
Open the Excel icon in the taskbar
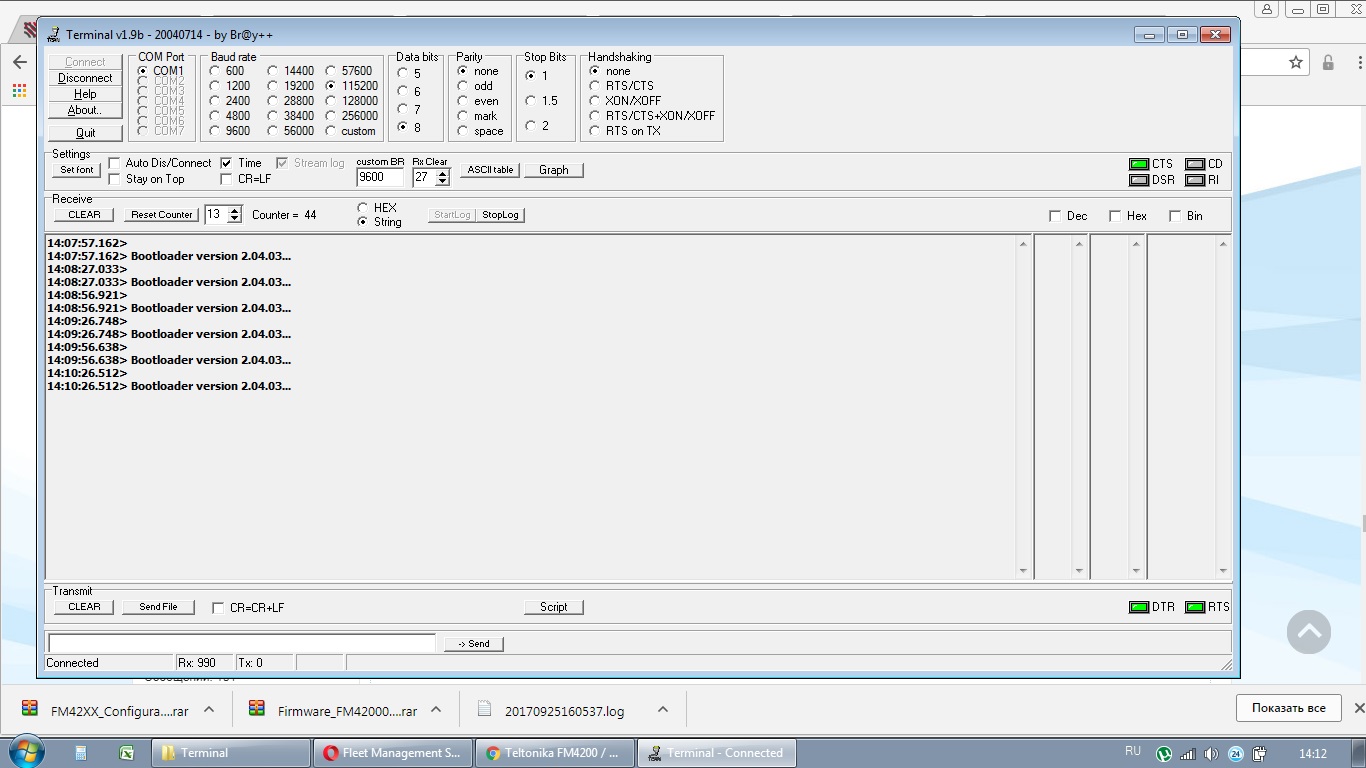click(126, 753)
